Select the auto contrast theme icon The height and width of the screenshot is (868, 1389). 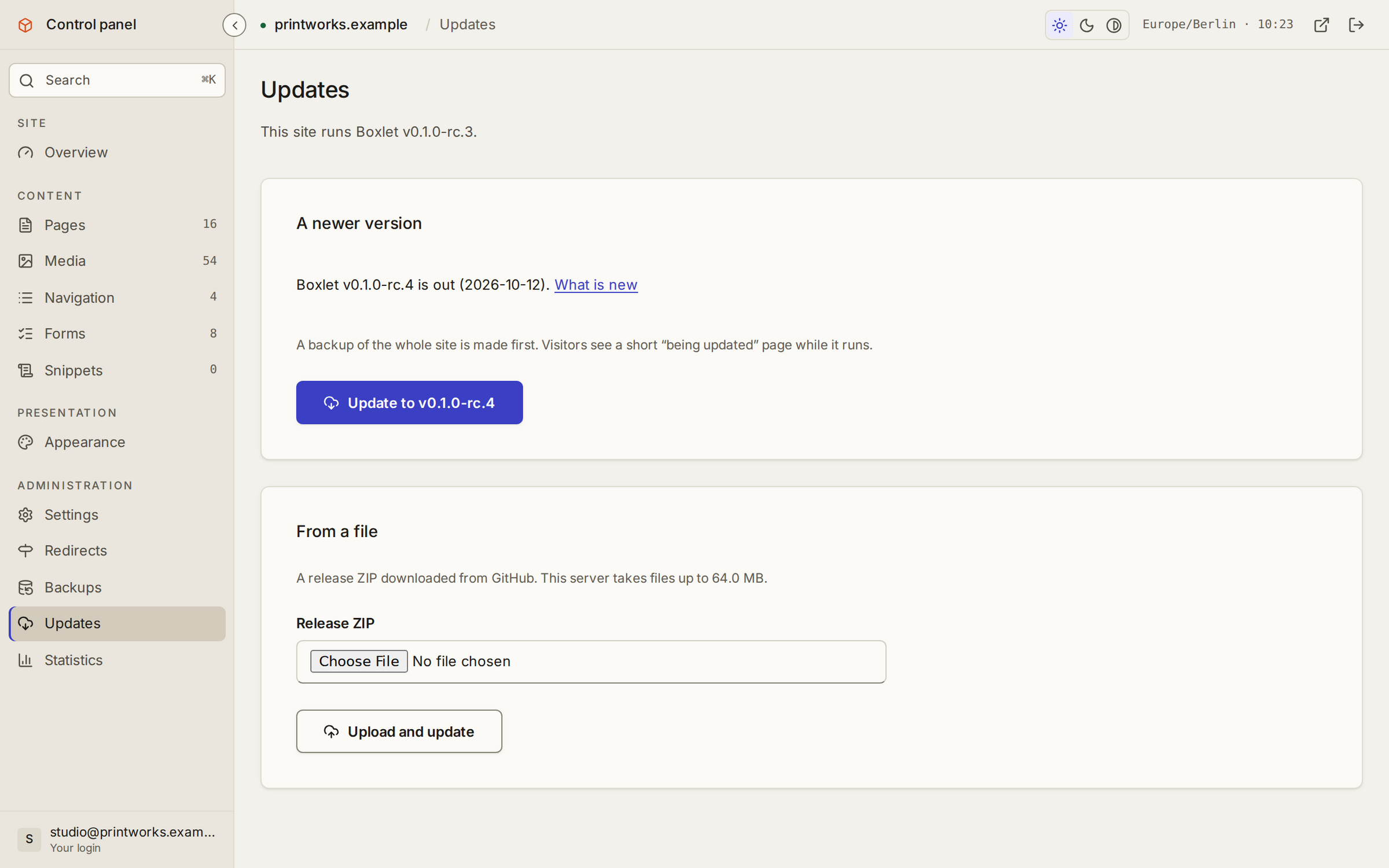(1114, 25)
